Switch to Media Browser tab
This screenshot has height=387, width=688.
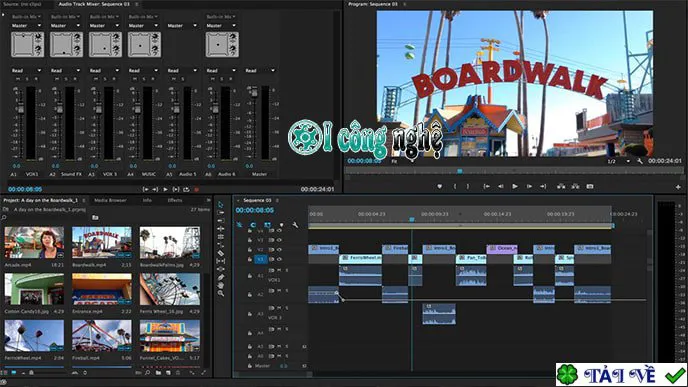pos(110,200)
